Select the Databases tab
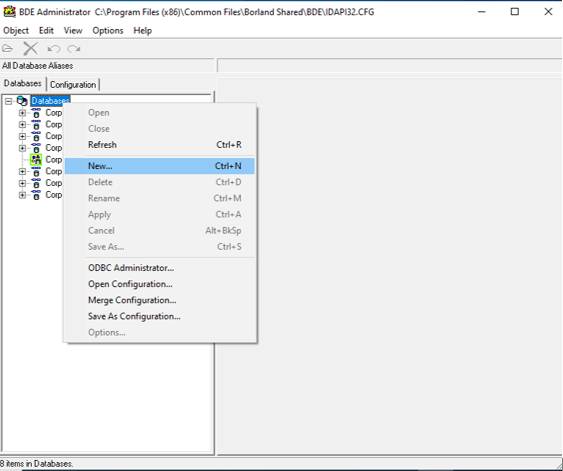 tap(23, 83)
